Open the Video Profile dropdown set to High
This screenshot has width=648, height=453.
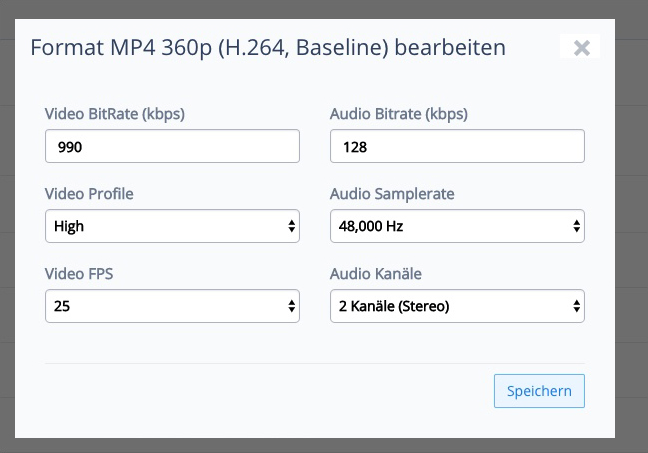[172, 226]
